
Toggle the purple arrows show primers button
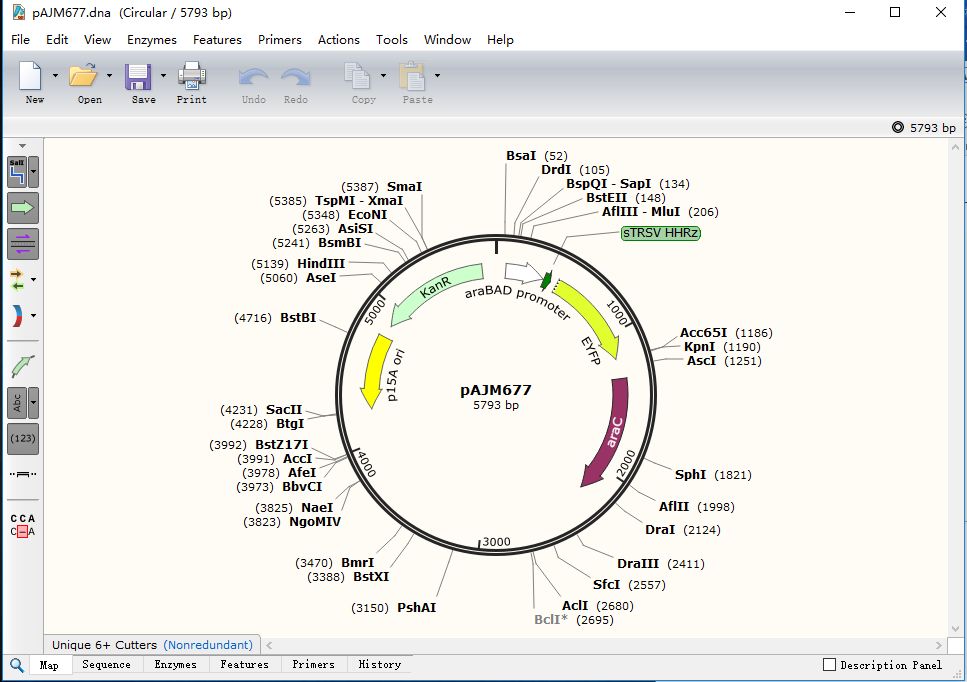(x=23, y=244)
